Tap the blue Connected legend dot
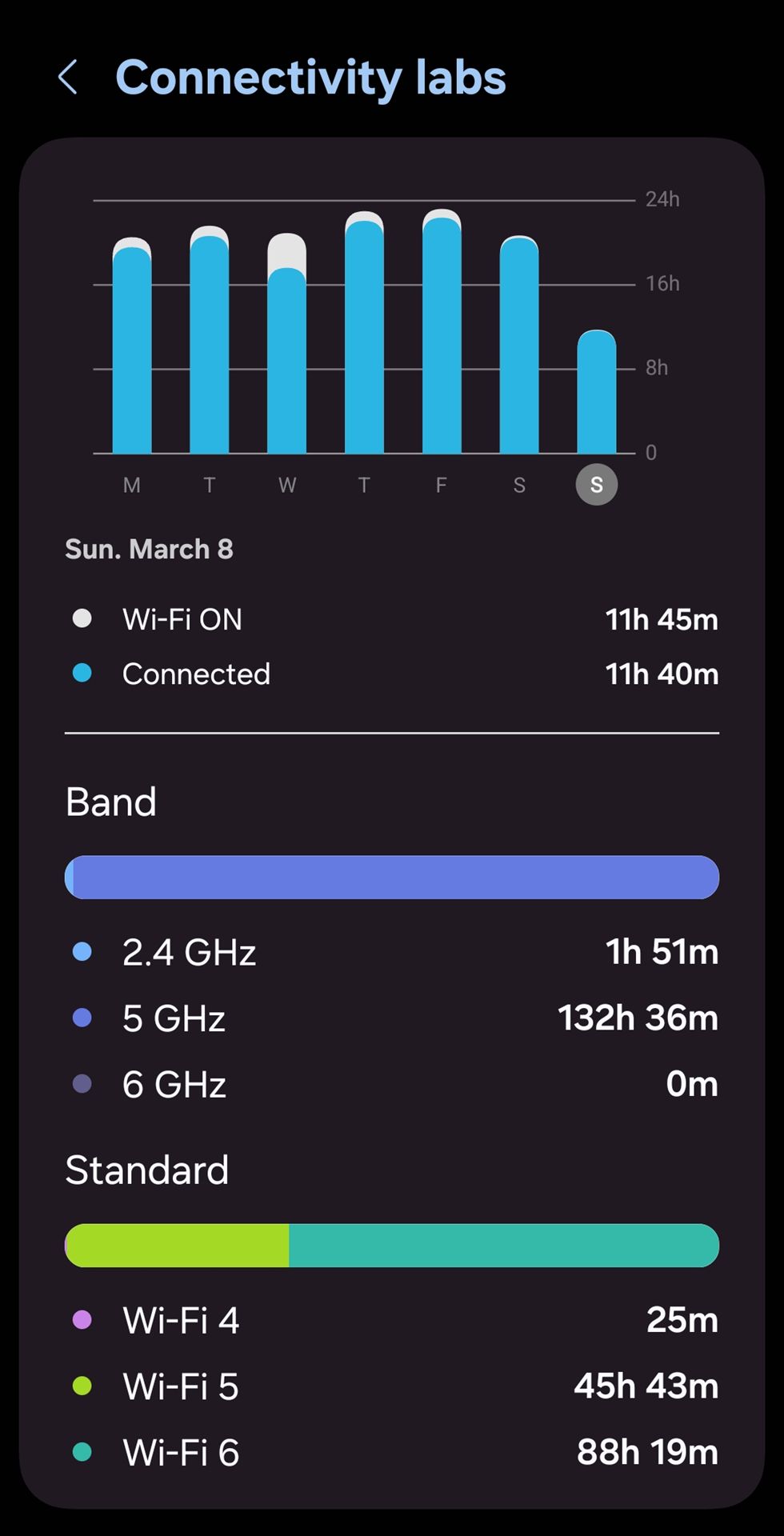 click(82, 674)
